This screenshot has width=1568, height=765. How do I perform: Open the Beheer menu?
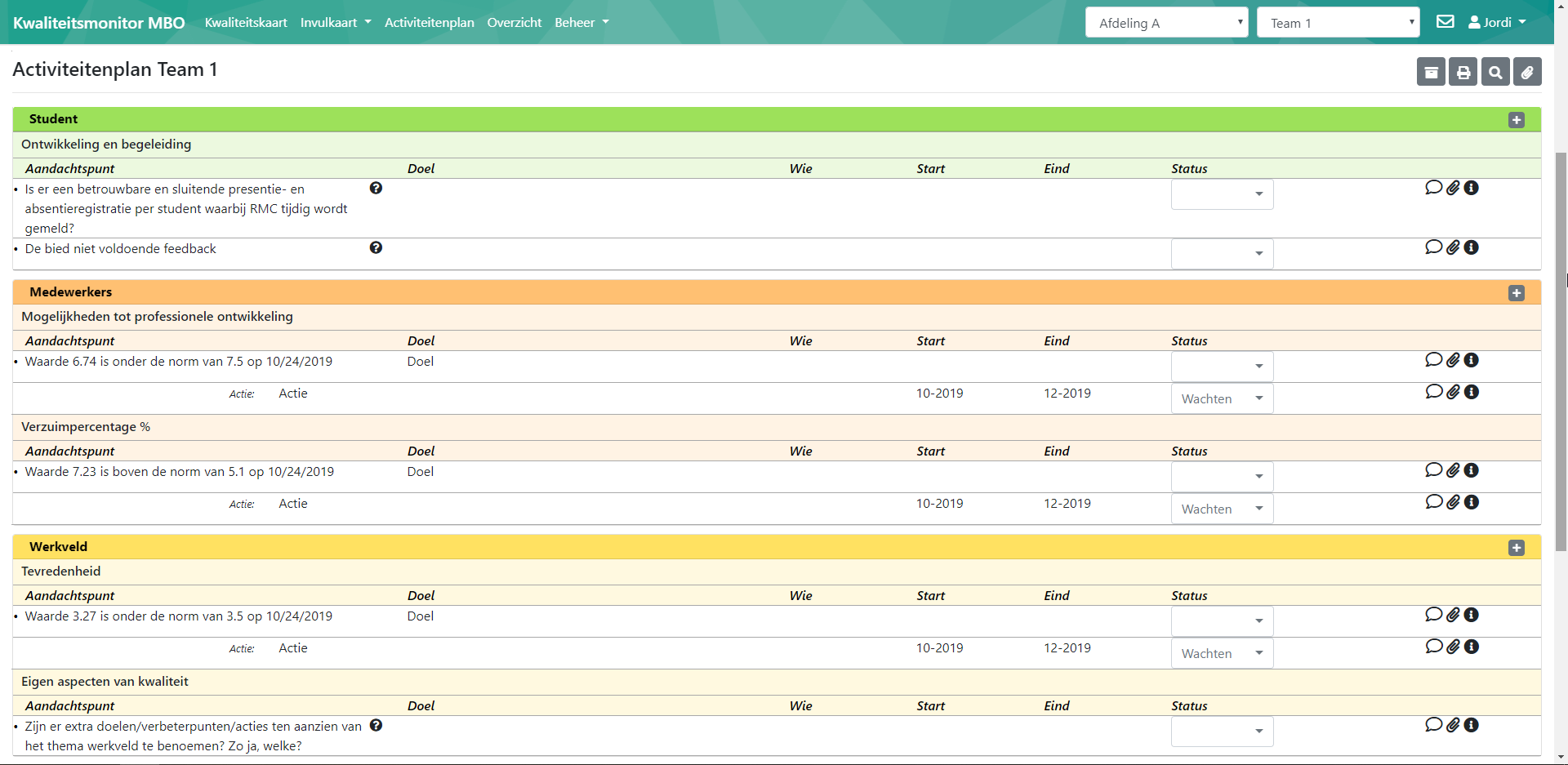tap(581, 22)
